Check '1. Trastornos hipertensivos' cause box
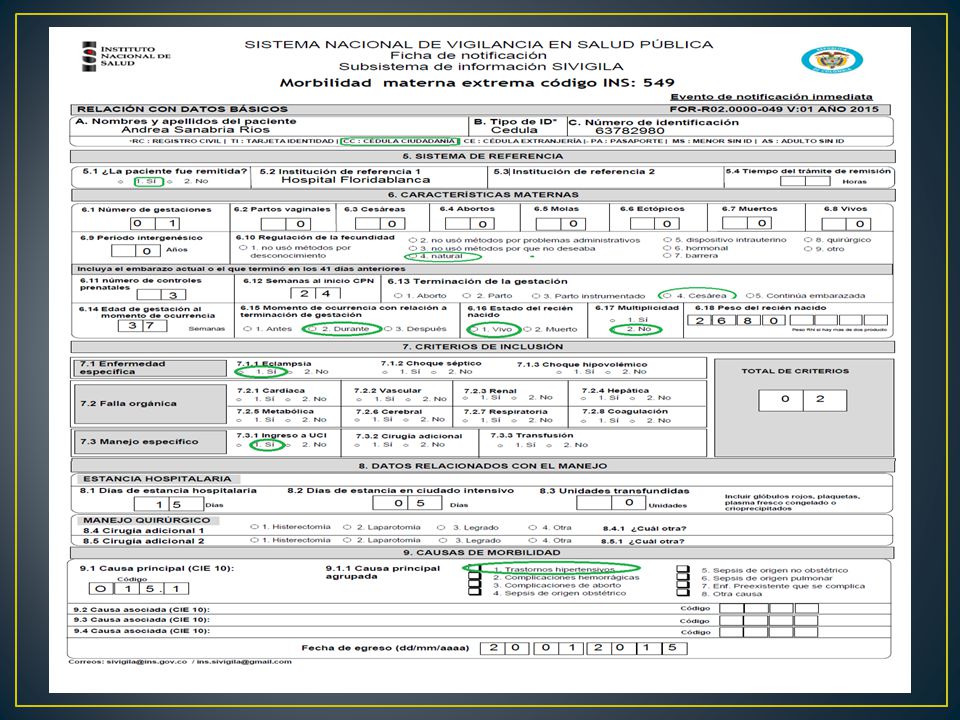The height and width of the screenshot is (720, 960). [474, 569]
